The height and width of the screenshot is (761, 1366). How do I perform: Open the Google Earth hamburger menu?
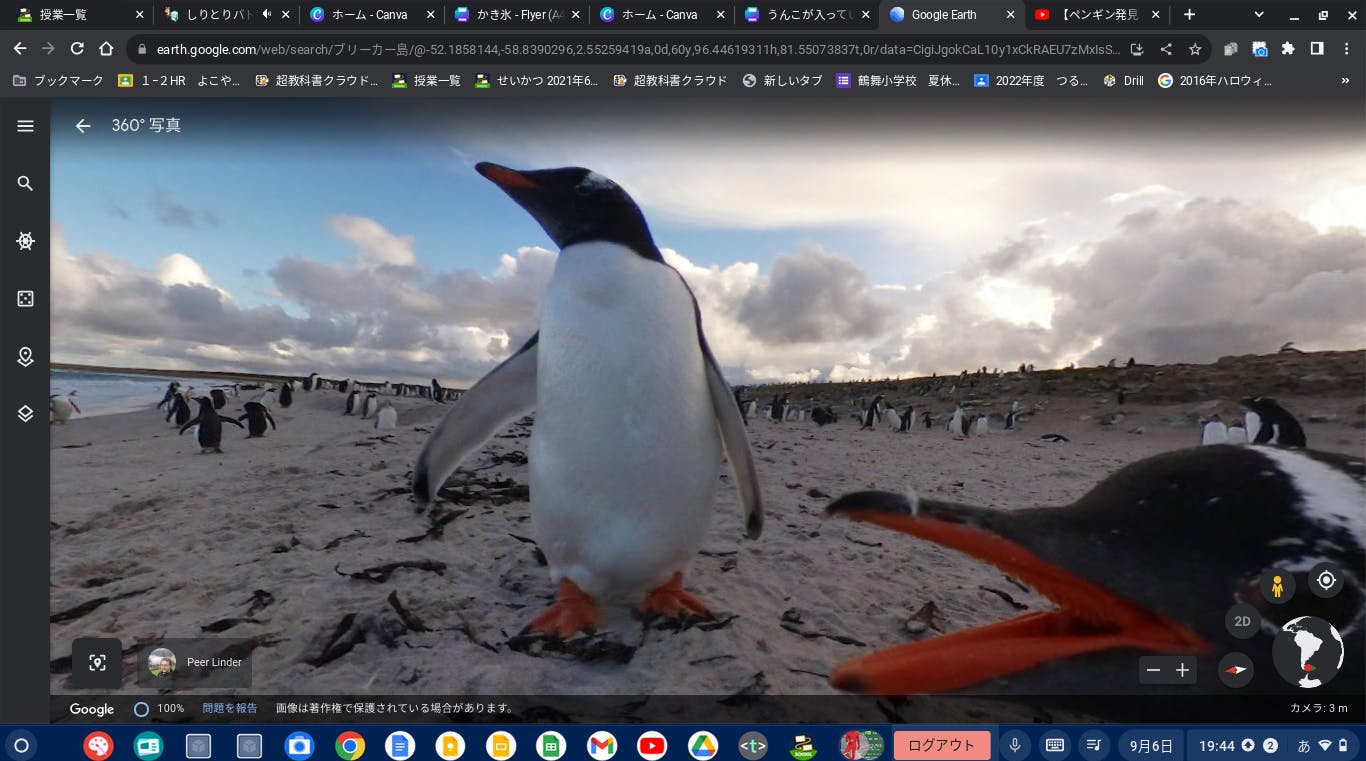tap(25, 126)
